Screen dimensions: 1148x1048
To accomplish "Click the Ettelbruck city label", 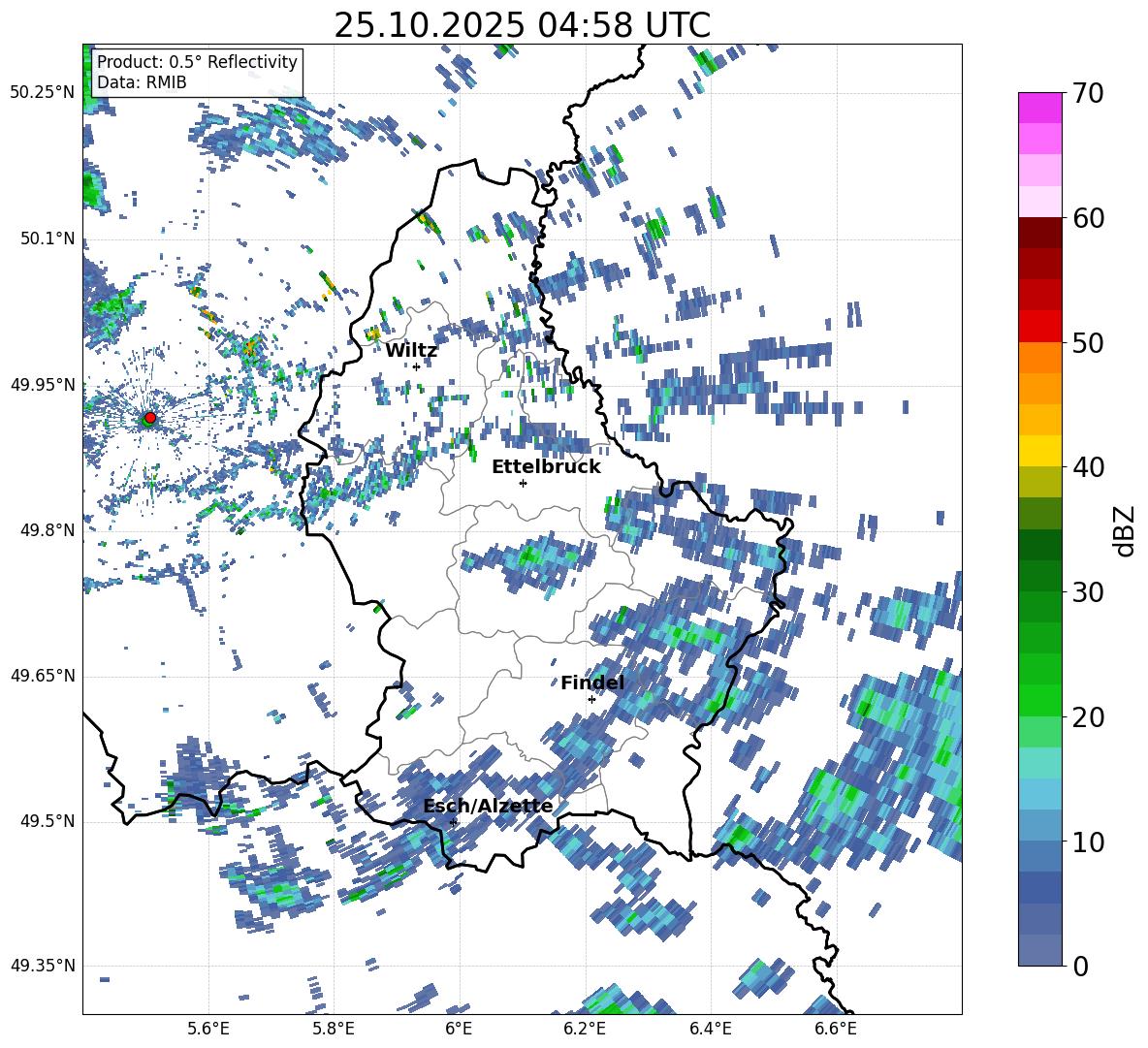I will (546, 467).
